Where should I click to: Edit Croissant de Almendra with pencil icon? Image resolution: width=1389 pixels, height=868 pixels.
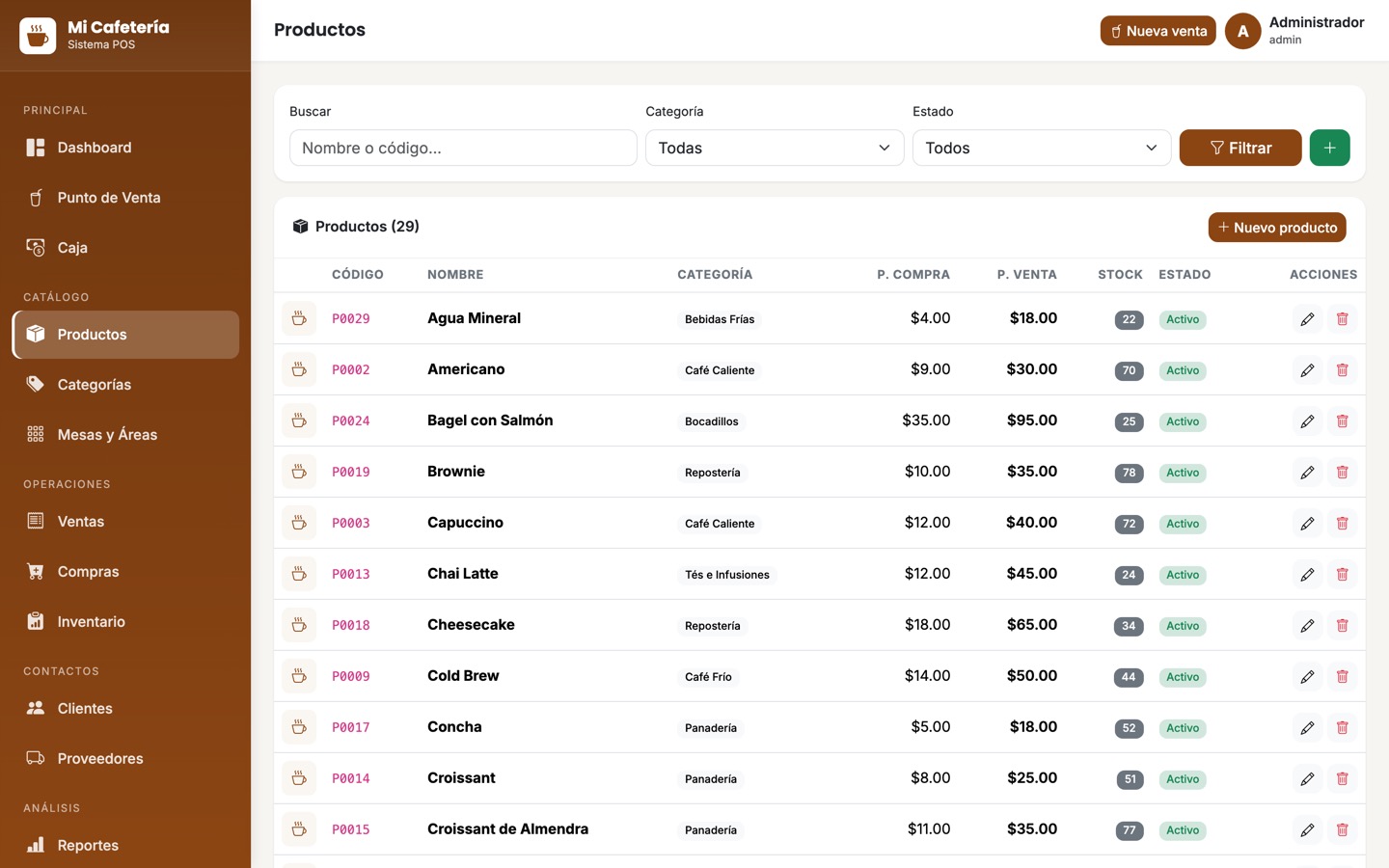point(1307,830)
